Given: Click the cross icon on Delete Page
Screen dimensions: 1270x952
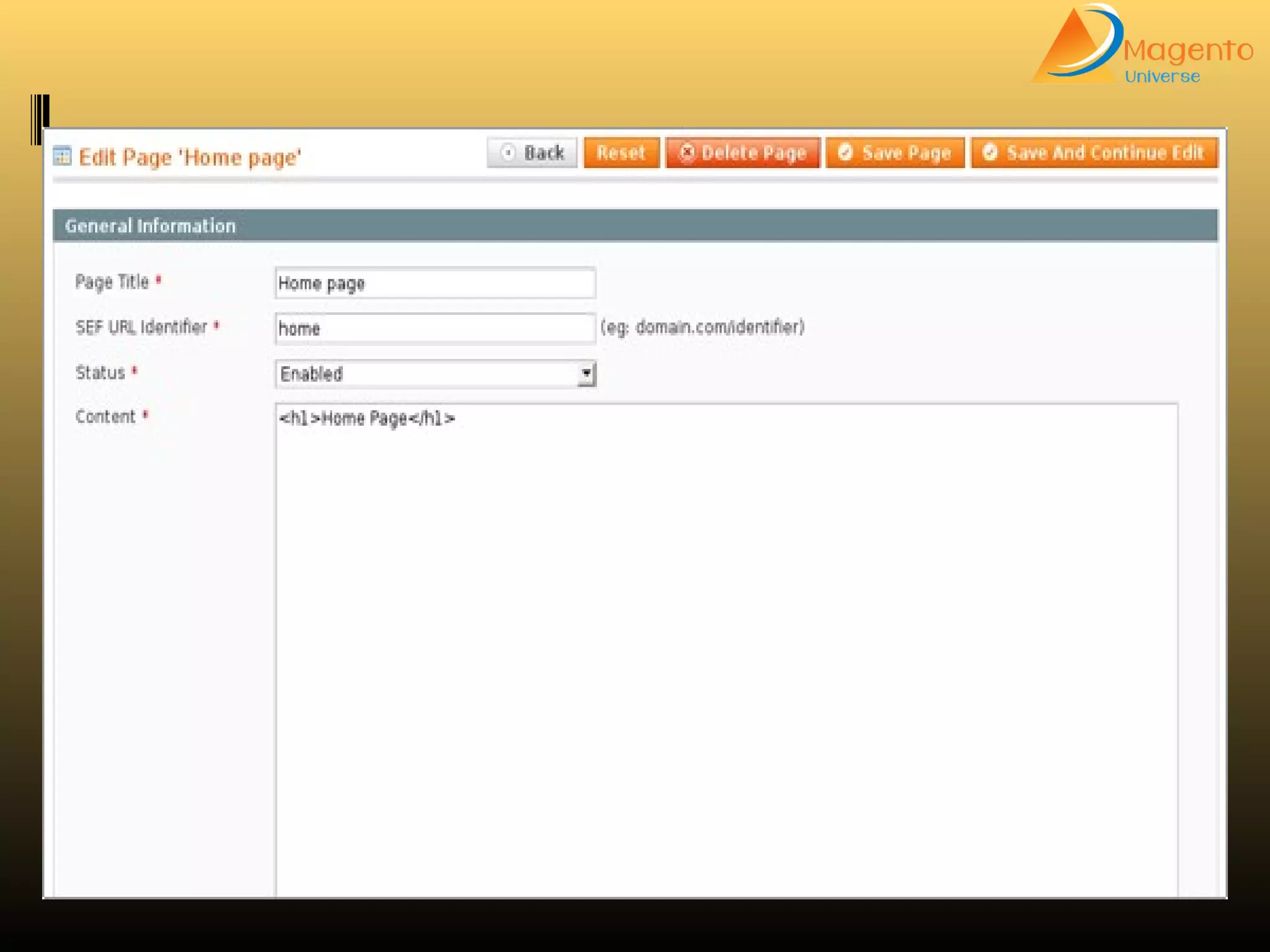Looking at the screenshot, I should point(686,152).
